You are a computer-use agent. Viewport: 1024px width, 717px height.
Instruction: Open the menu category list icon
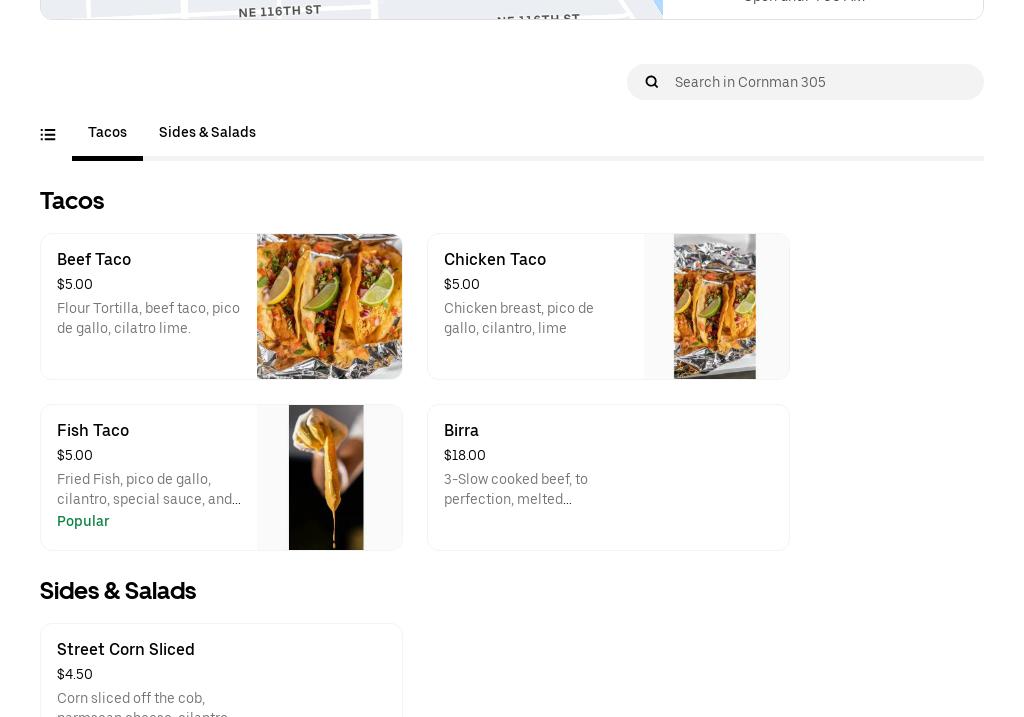[48, 134]
